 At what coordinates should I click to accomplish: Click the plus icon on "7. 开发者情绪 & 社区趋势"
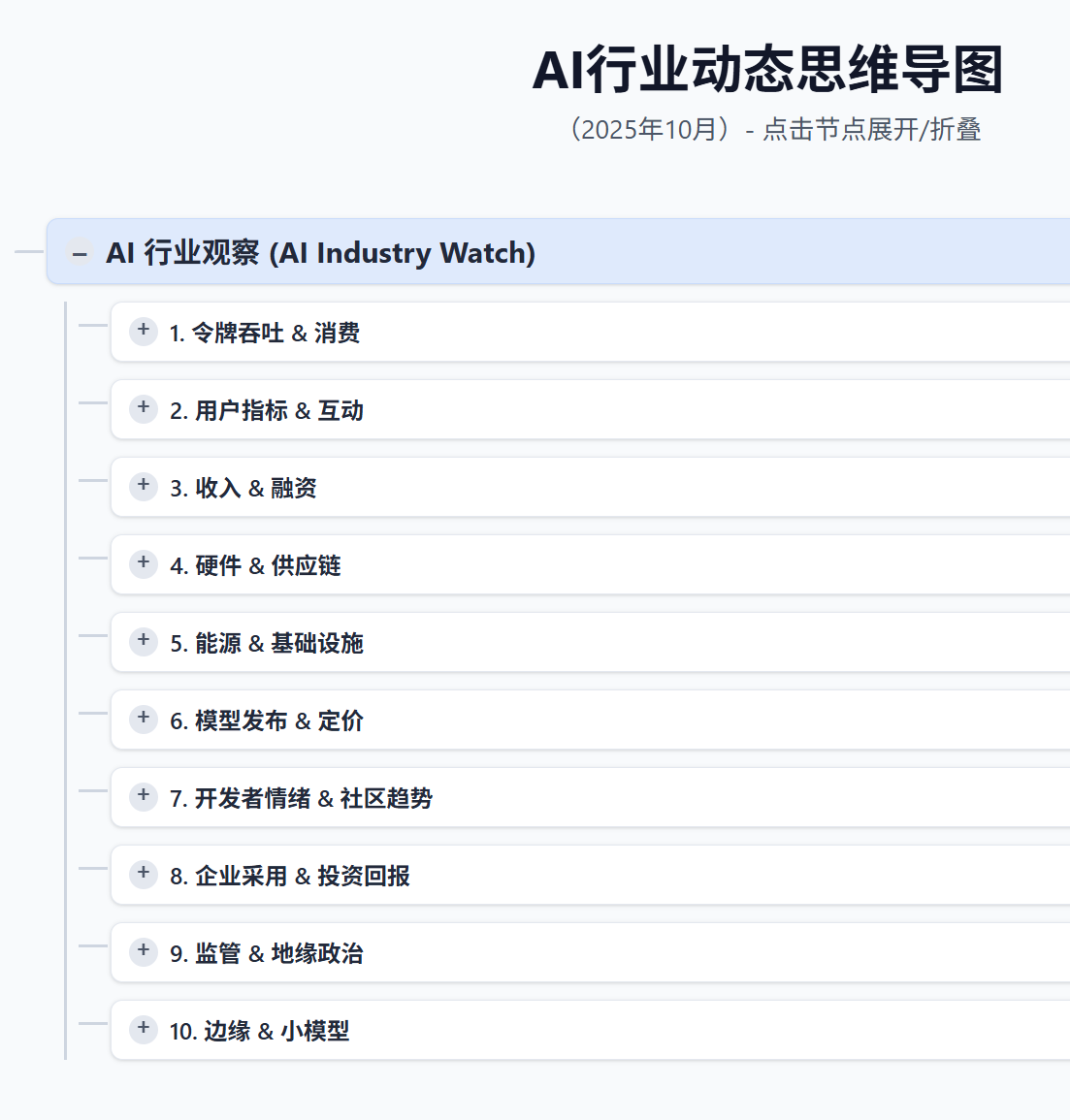point(143,797)
